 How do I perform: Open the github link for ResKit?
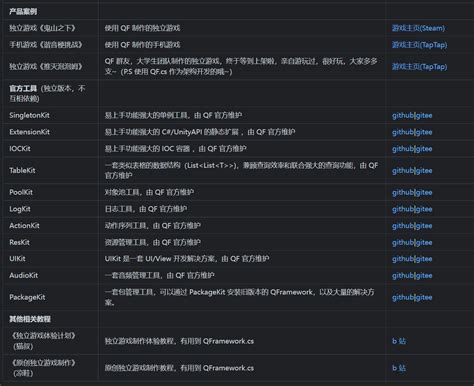pyautogui.click(x=402, y=242)
